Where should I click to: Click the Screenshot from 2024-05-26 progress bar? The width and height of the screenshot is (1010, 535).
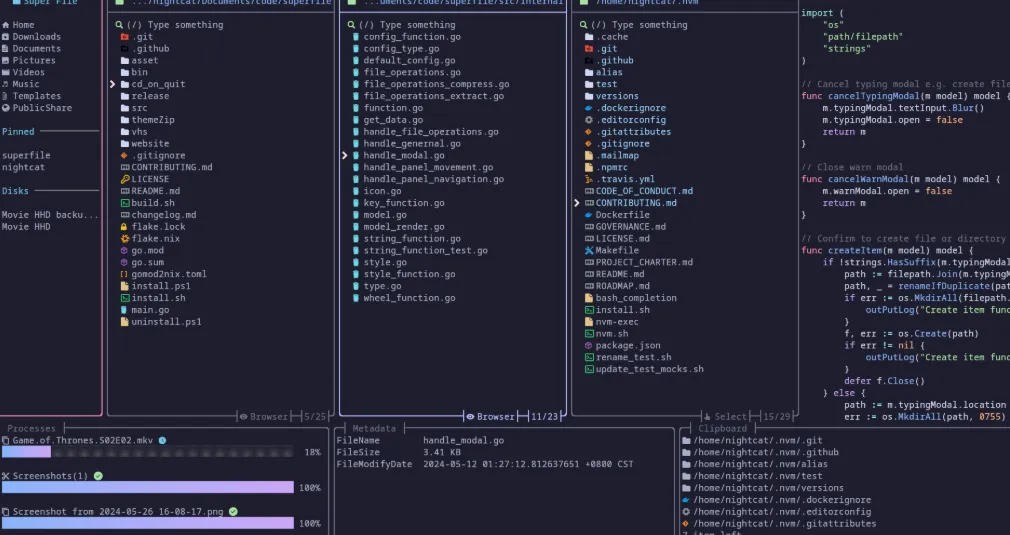pyautogui.click(x=148, y=523)
